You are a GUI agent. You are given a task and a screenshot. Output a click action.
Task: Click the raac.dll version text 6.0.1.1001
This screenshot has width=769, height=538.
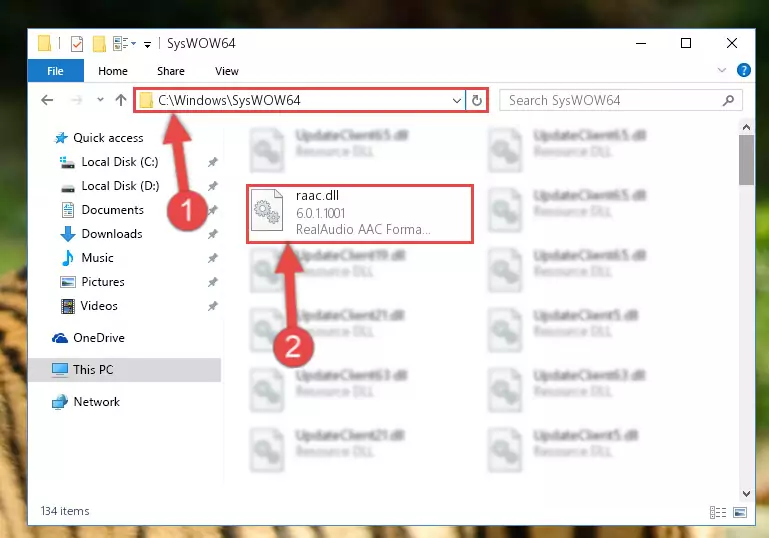[x=321, y=213]
